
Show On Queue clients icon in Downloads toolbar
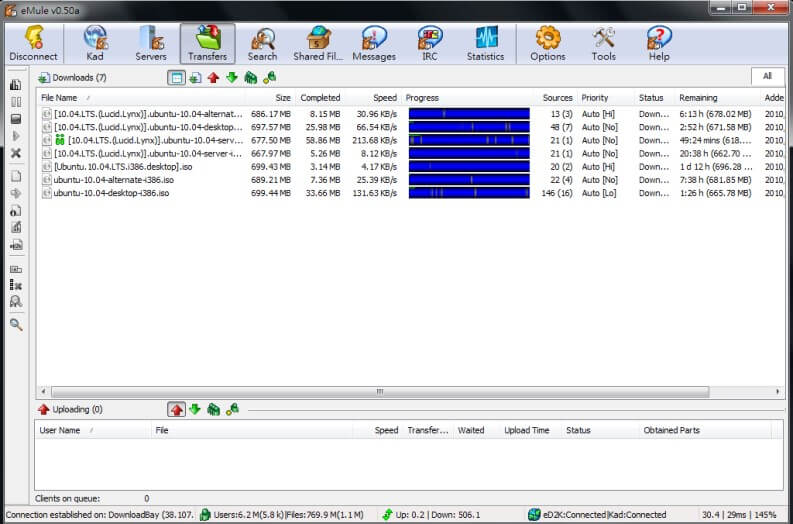251,78
